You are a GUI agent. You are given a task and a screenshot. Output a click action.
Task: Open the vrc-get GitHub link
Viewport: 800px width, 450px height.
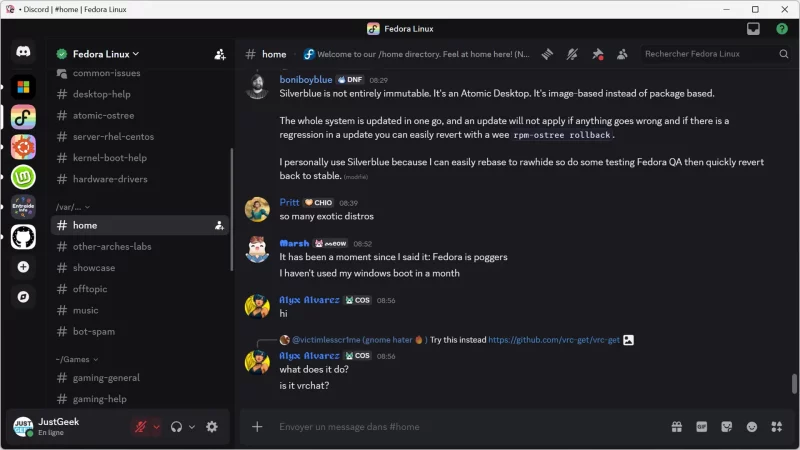pyautogui.click(x=552, y=340)
